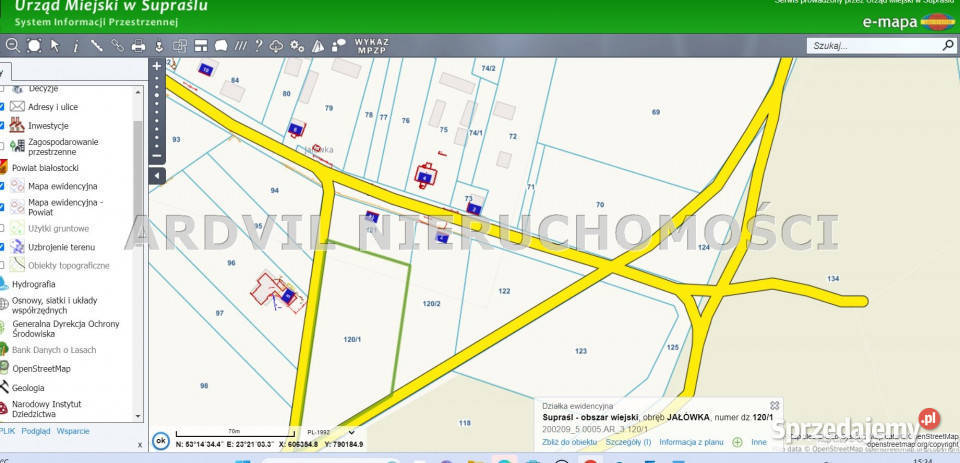
Task: Collapse the layer panel with arrow button
Action: pos(156,176)
